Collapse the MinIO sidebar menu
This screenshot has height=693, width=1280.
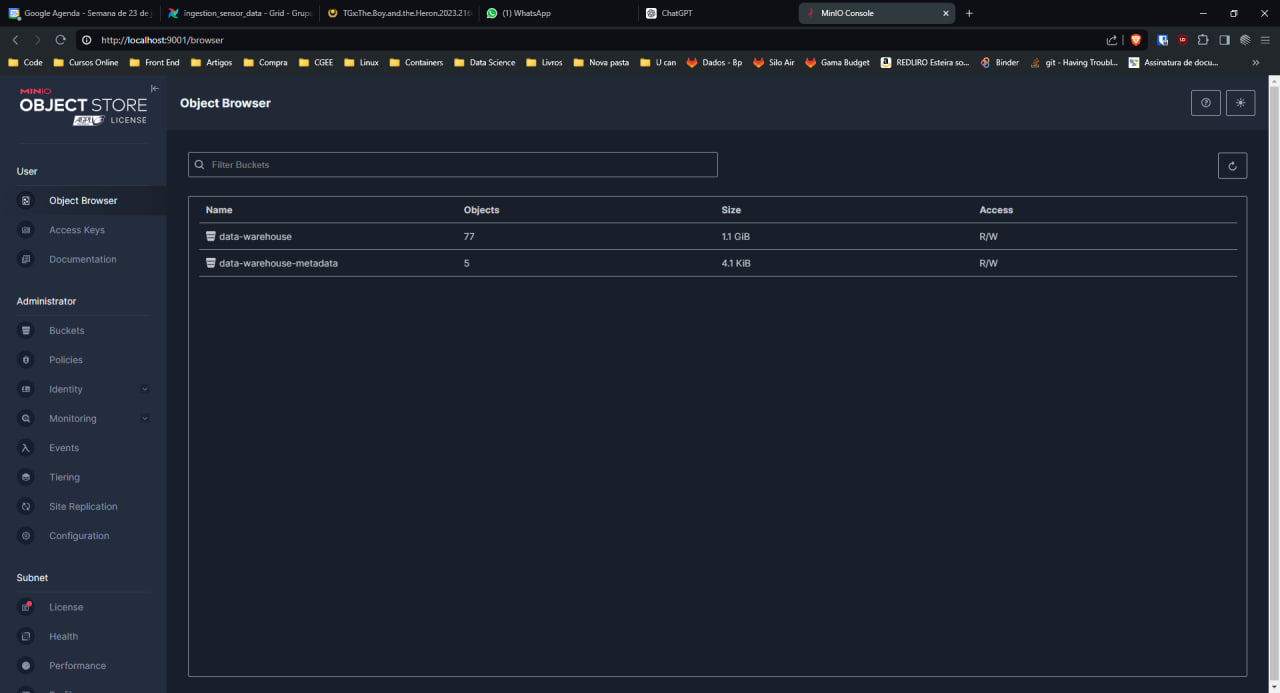click(x=155, y=89)
